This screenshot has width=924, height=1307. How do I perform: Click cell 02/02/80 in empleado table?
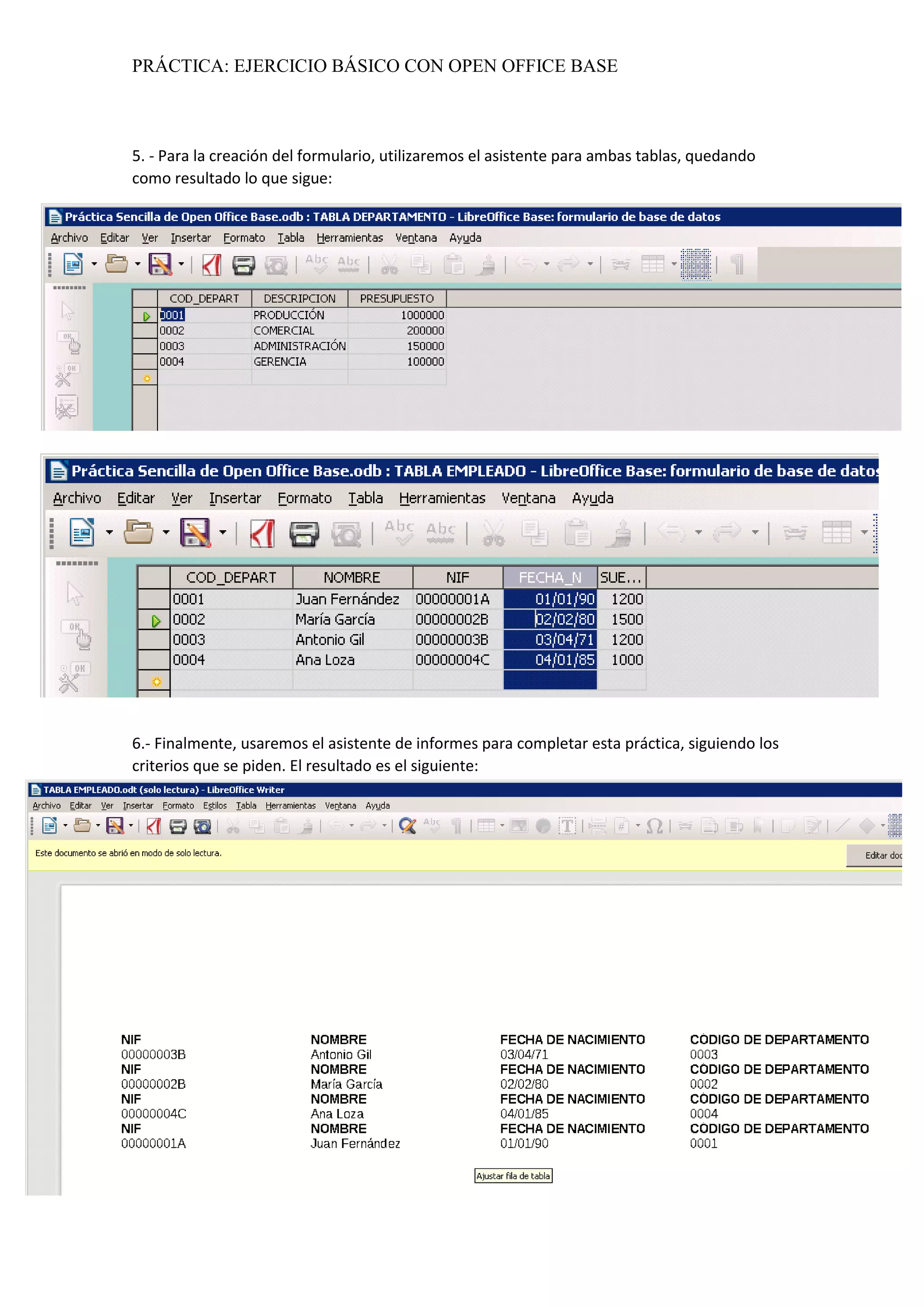coord(550,619)
